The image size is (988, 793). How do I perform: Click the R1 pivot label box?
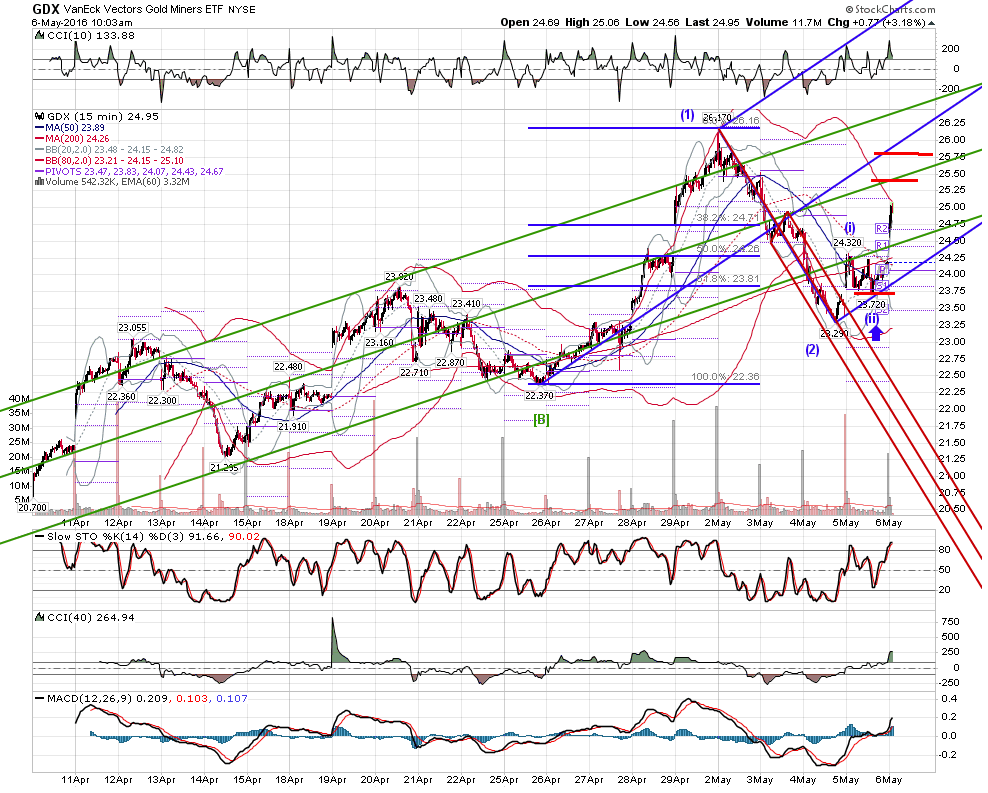point(882,245)
